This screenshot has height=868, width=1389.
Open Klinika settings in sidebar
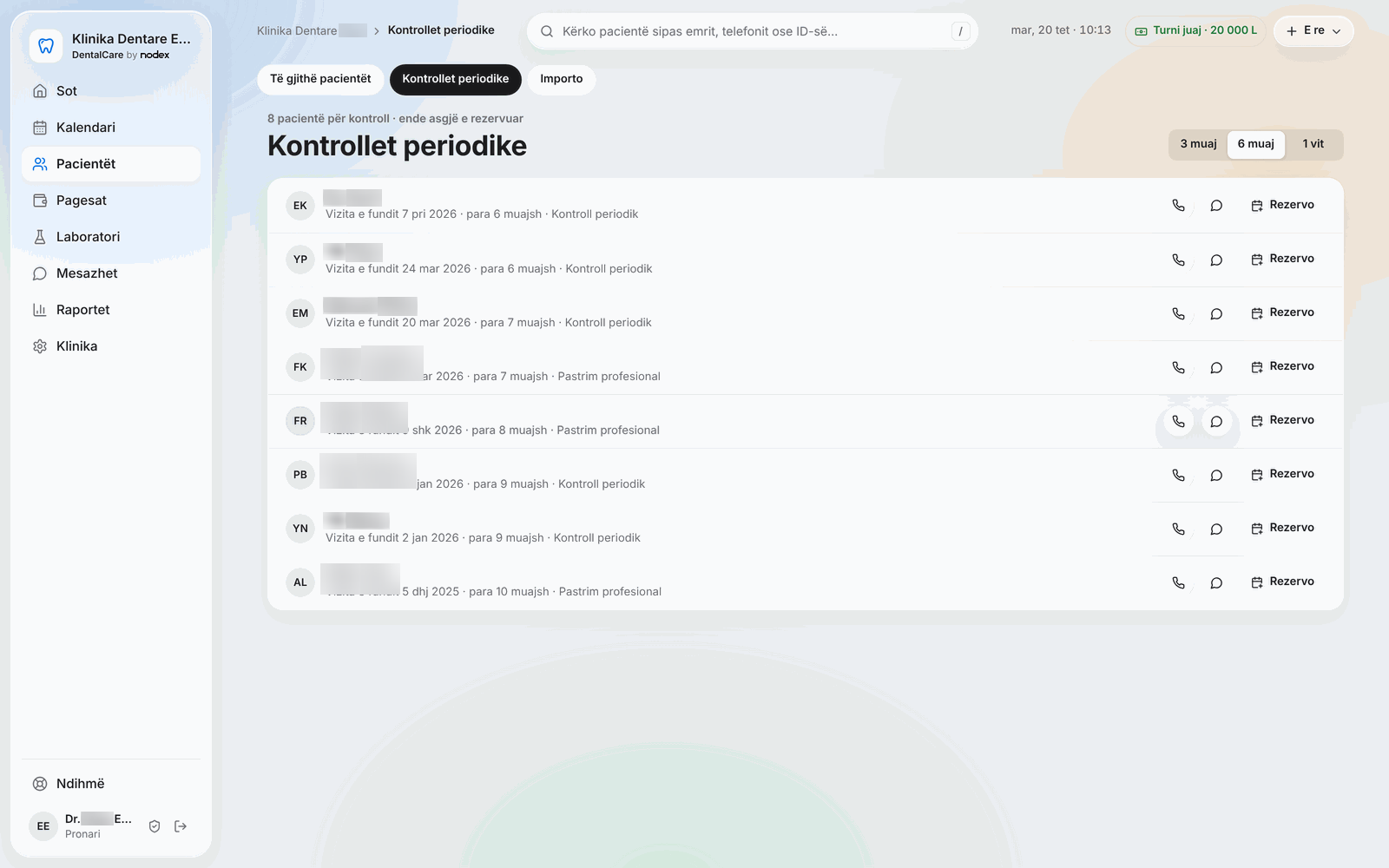point(111,346)
